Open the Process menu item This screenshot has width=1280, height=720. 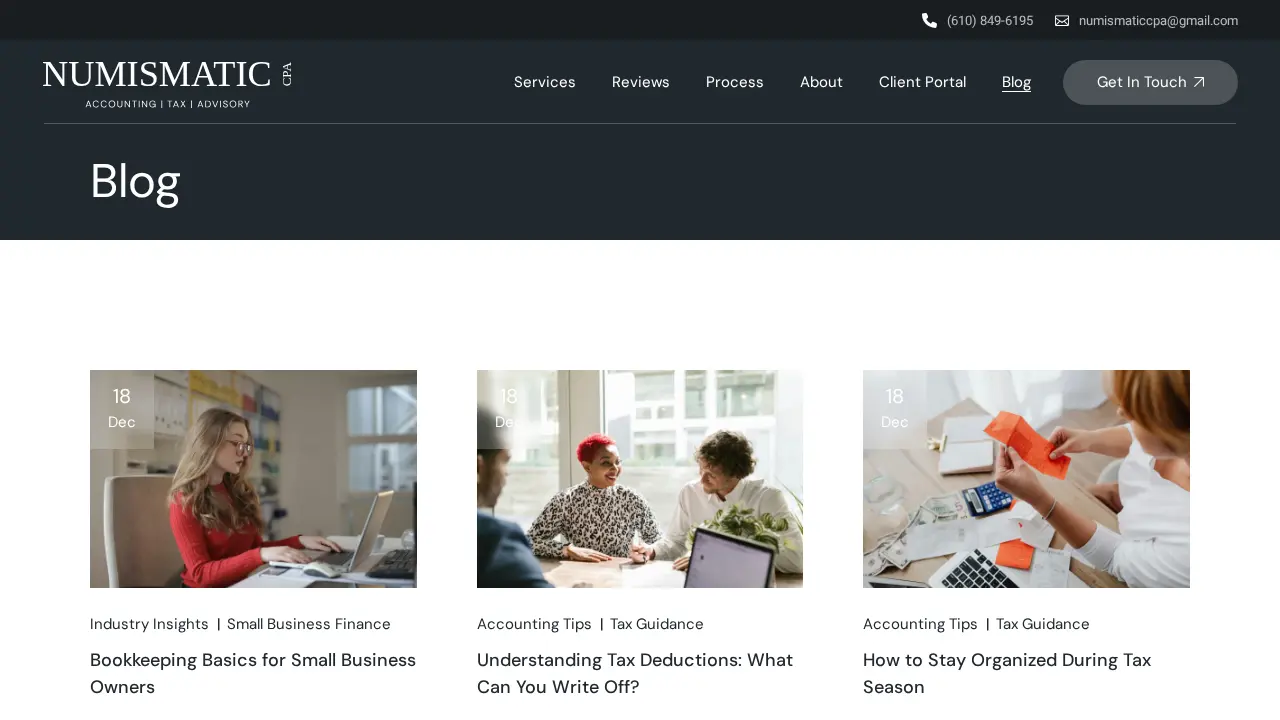pyautogui.click(x=735, y=82)
